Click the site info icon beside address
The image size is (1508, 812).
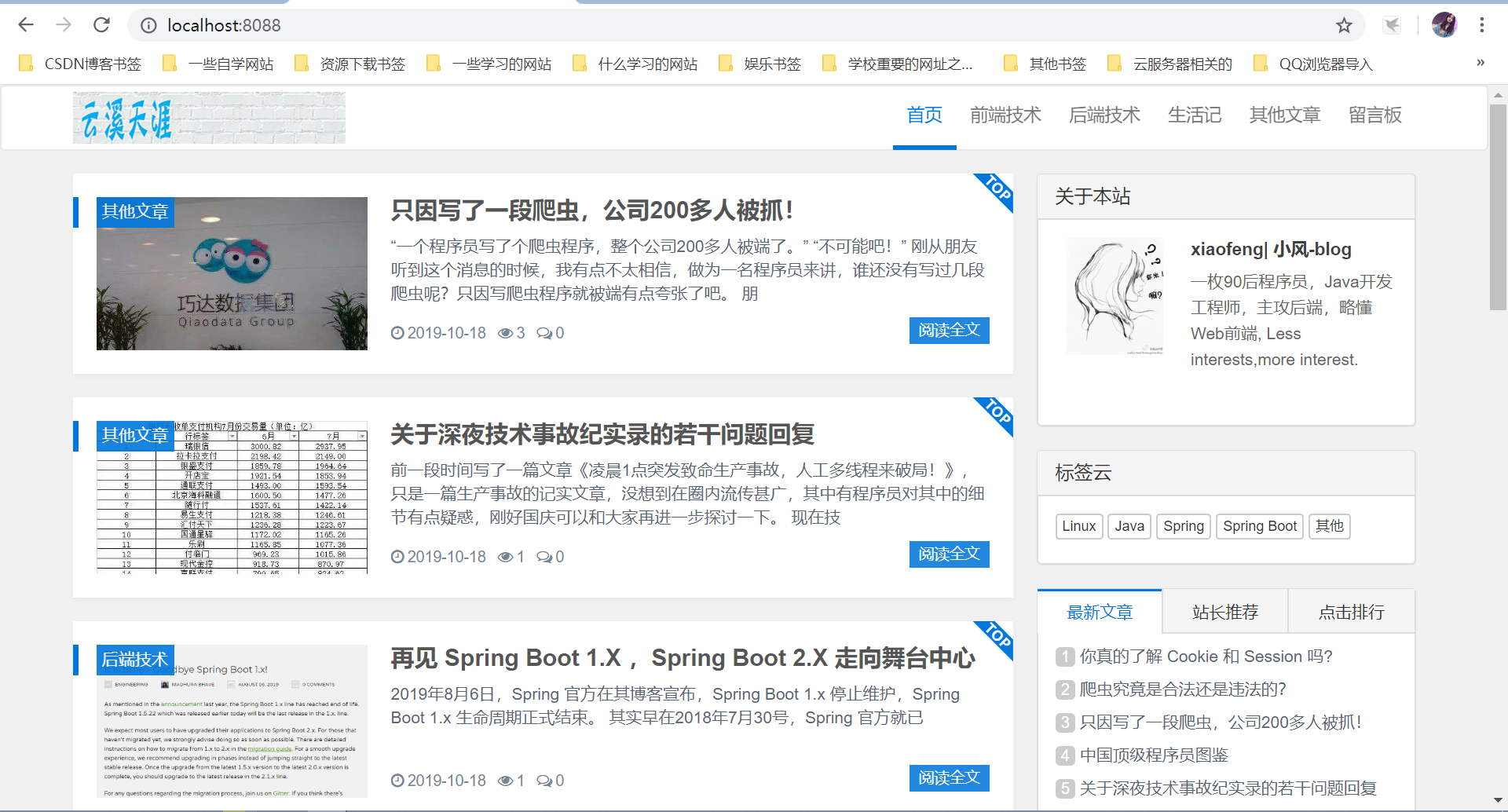148,26
